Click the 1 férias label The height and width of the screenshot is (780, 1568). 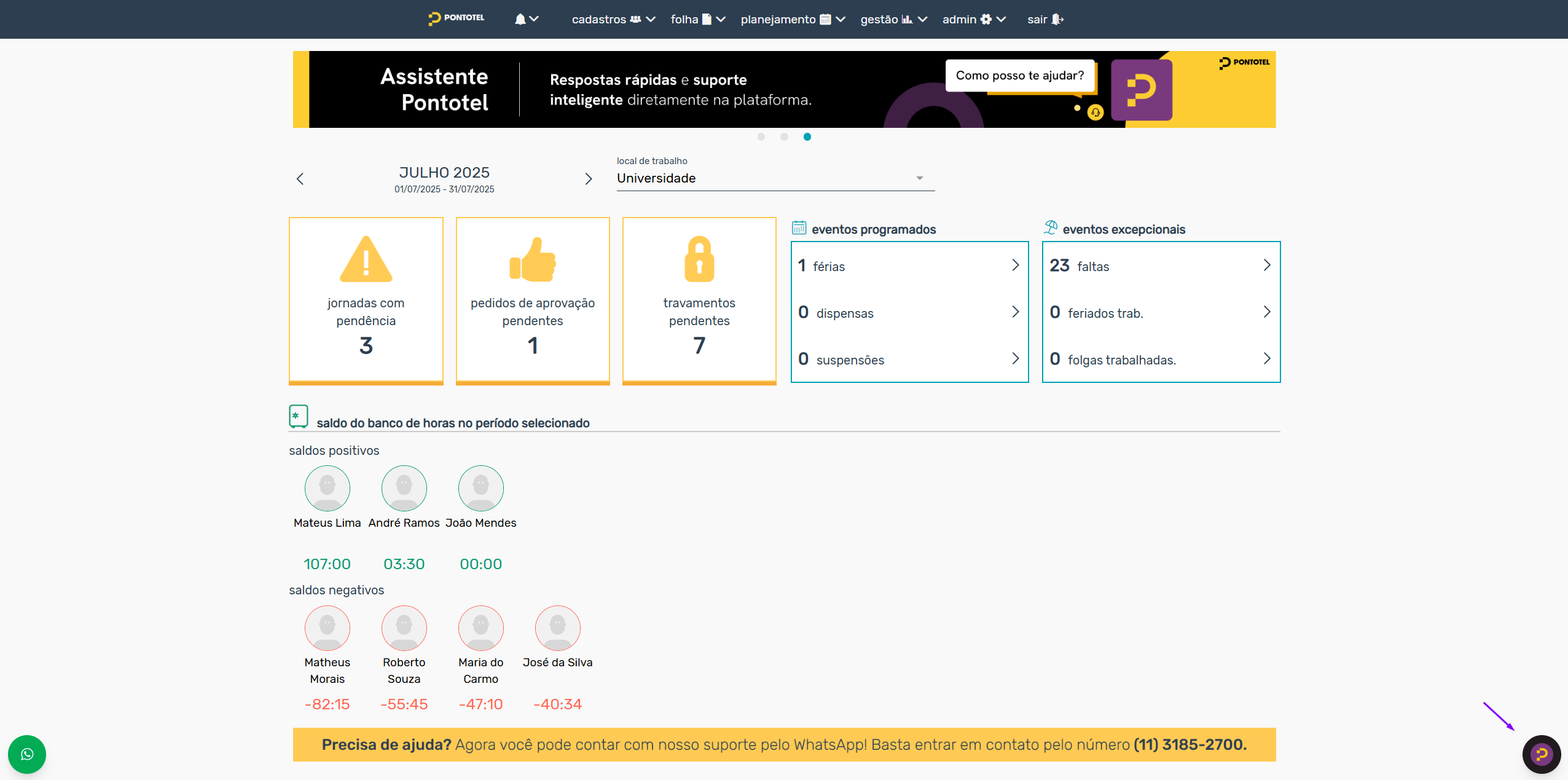[x=821, y=266]
